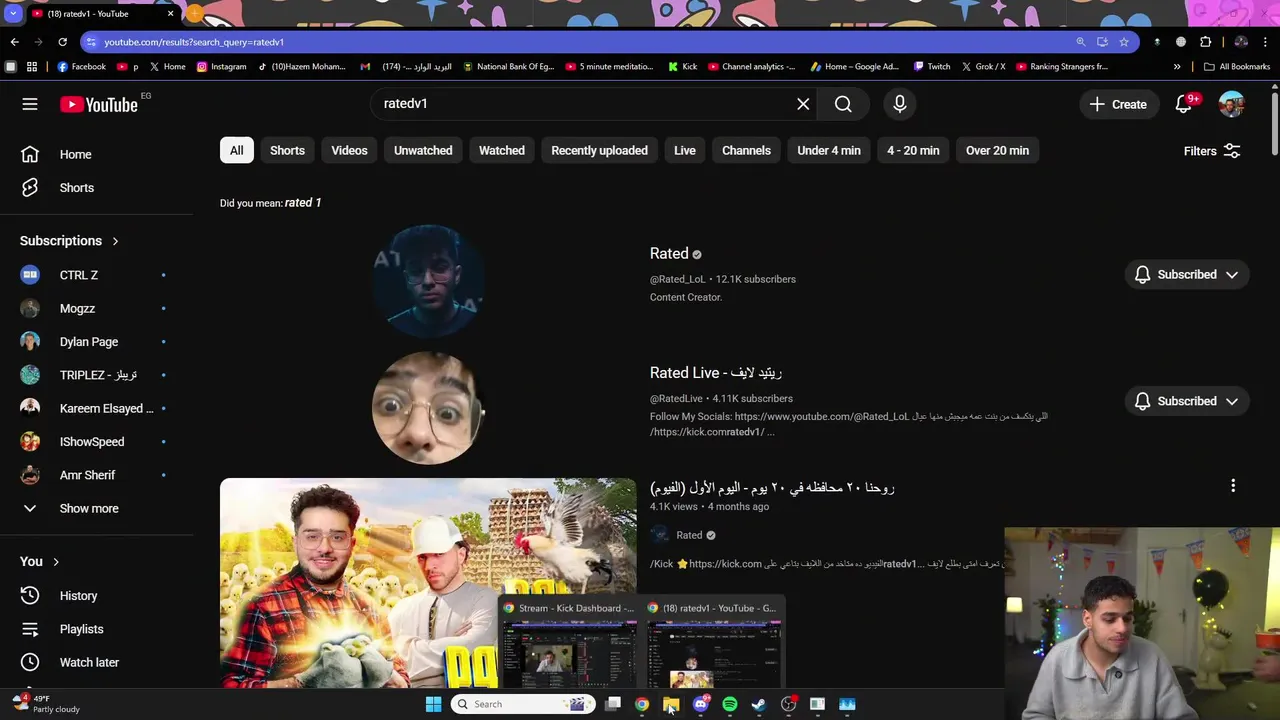
Task: Filter results by Videos chip
Action: coord(349,151)
